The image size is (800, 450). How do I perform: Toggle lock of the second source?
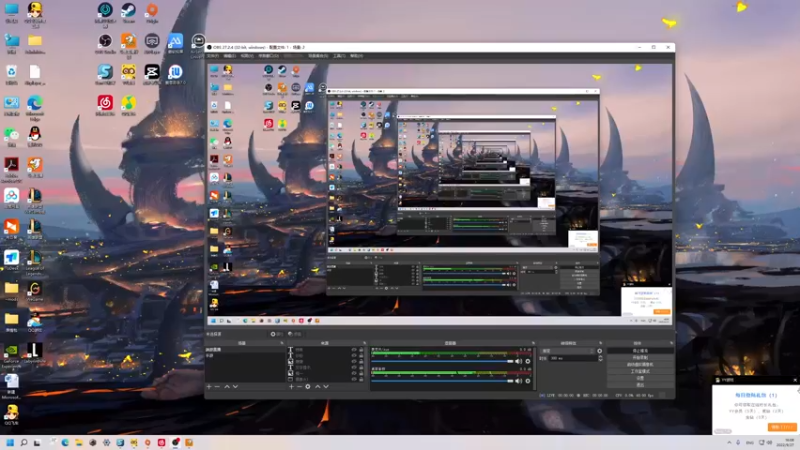(x=361, y=355)
